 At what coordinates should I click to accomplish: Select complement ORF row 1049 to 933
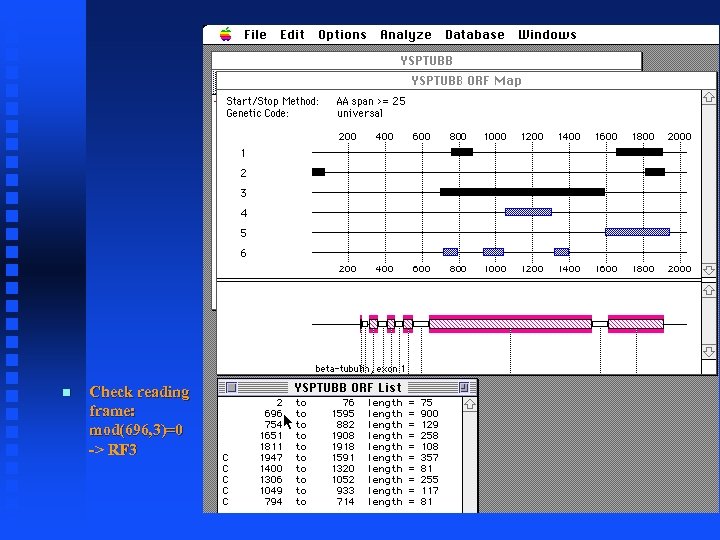(x=340, y=491)
